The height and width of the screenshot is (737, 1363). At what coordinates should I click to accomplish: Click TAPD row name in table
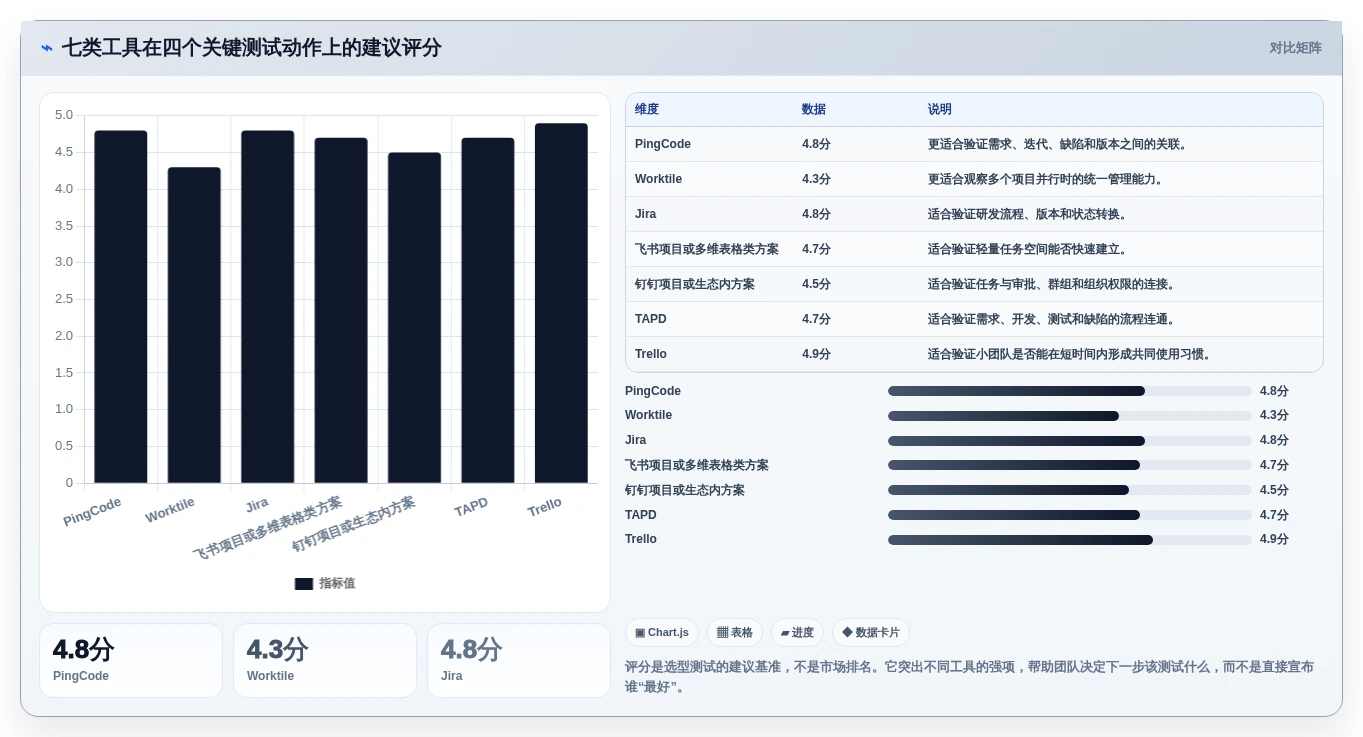(x=651, y=319)
